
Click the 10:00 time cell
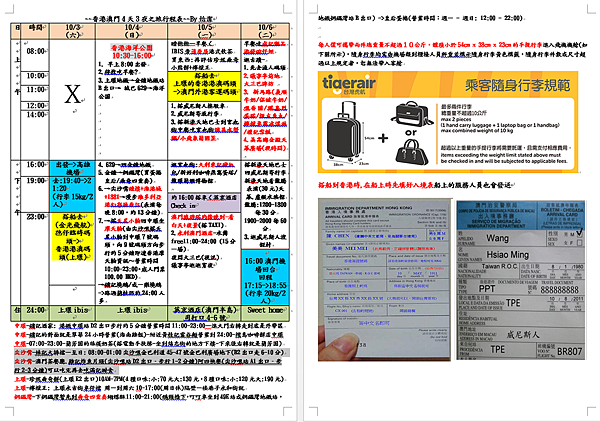(x=35, y=78)
